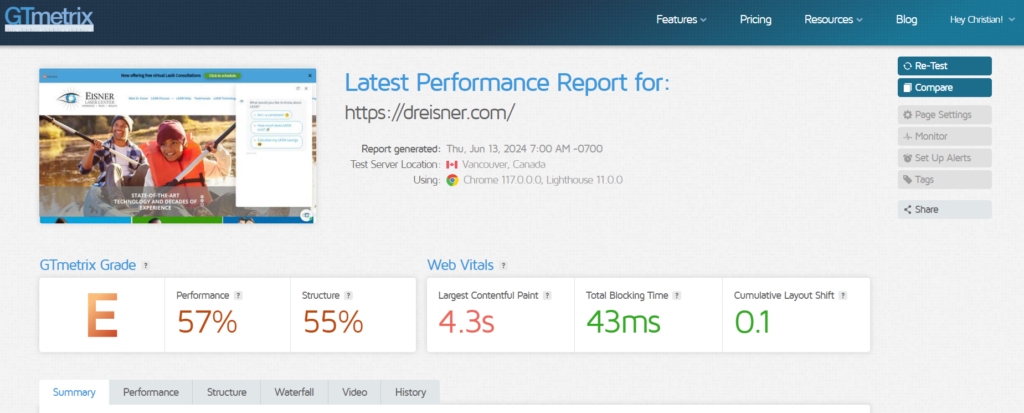Select the Summary tab
This screenshot has width=1024, height=413.
(x=74, y=392)
